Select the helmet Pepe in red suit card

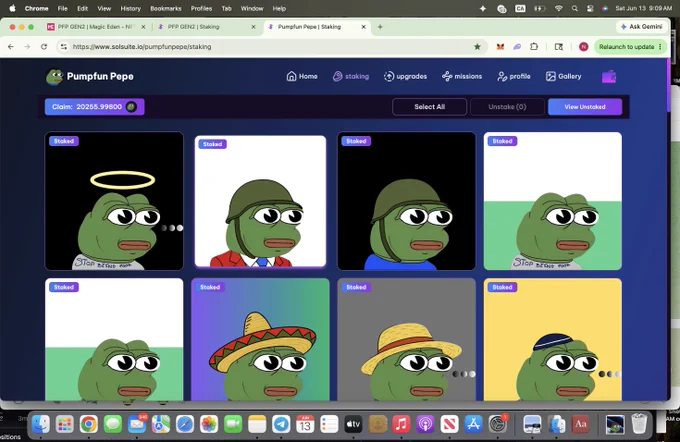tap(260, 201)
